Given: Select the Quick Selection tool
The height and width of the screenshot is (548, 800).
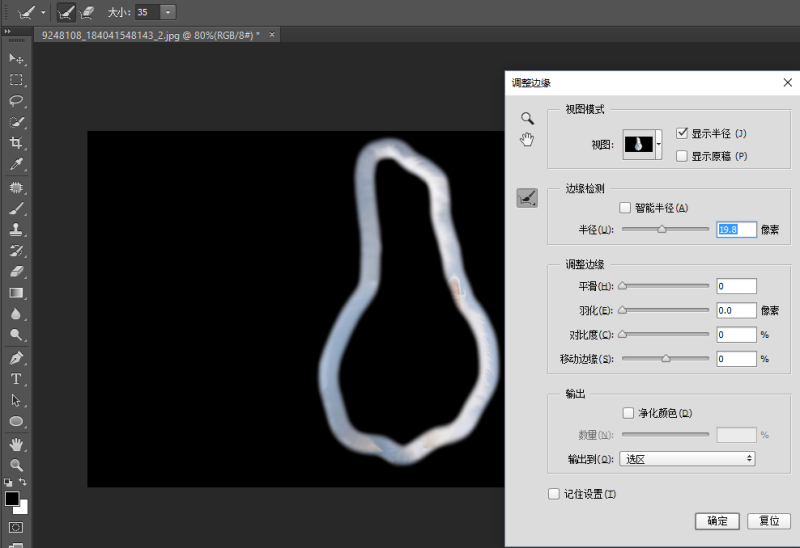Looking at the screenshot, I should (x=16, y=122).
